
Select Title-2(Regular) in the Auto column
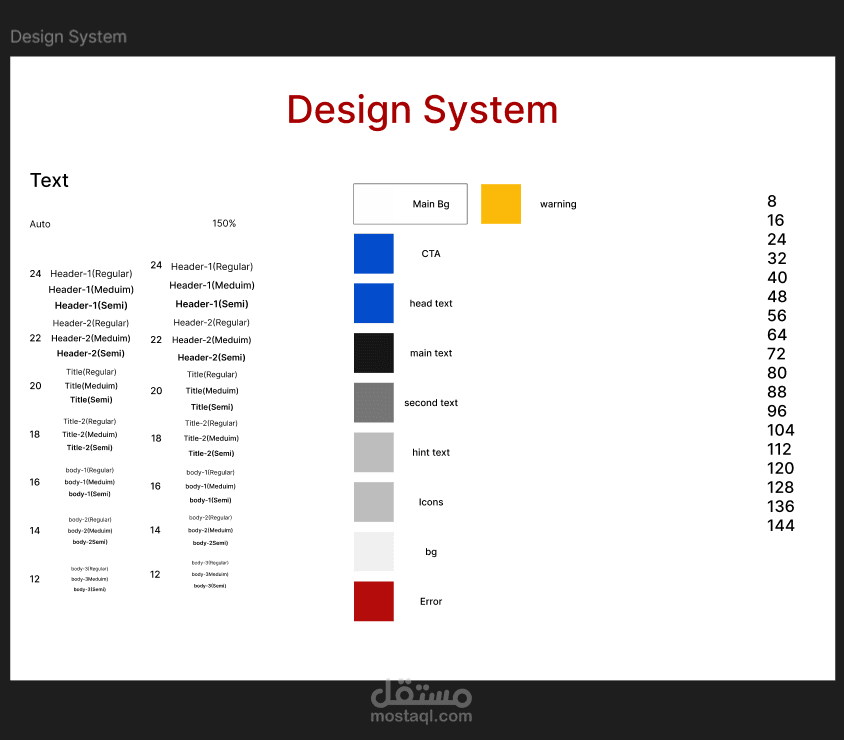pyautogui.click(x=89, y=421)
